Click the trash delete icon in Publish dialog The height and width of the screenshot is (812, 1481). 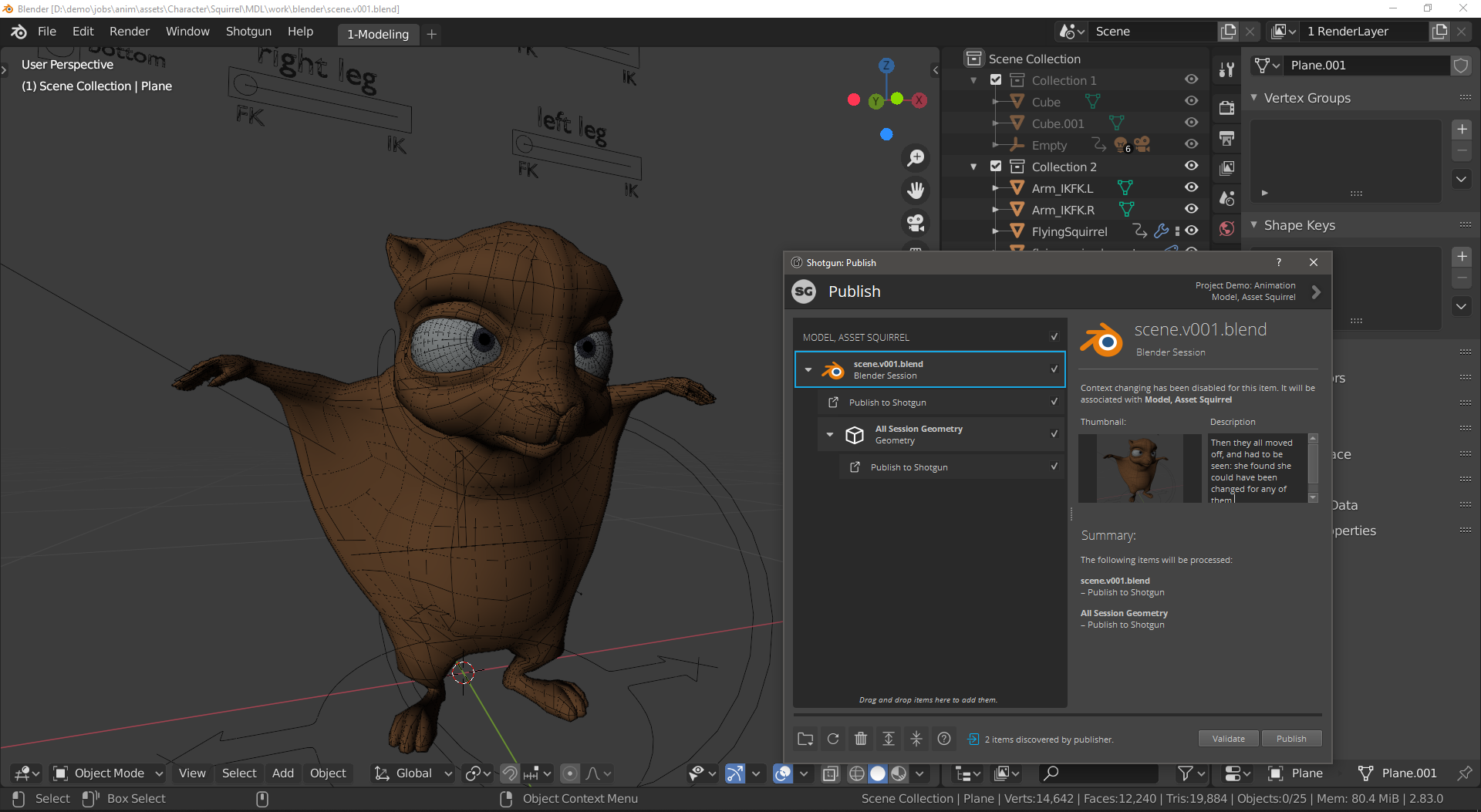point(861,739)
